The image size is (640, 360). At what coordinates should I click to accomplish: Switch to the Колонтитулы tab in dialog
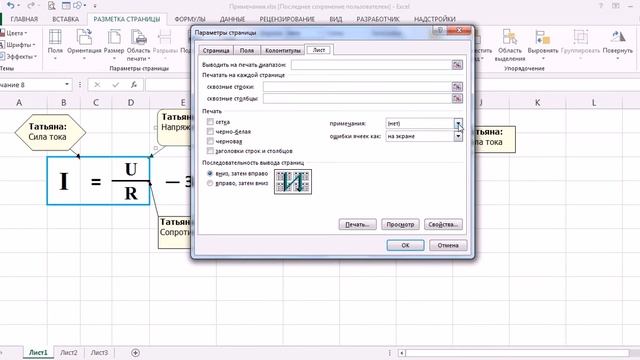(x=282, y=50)
